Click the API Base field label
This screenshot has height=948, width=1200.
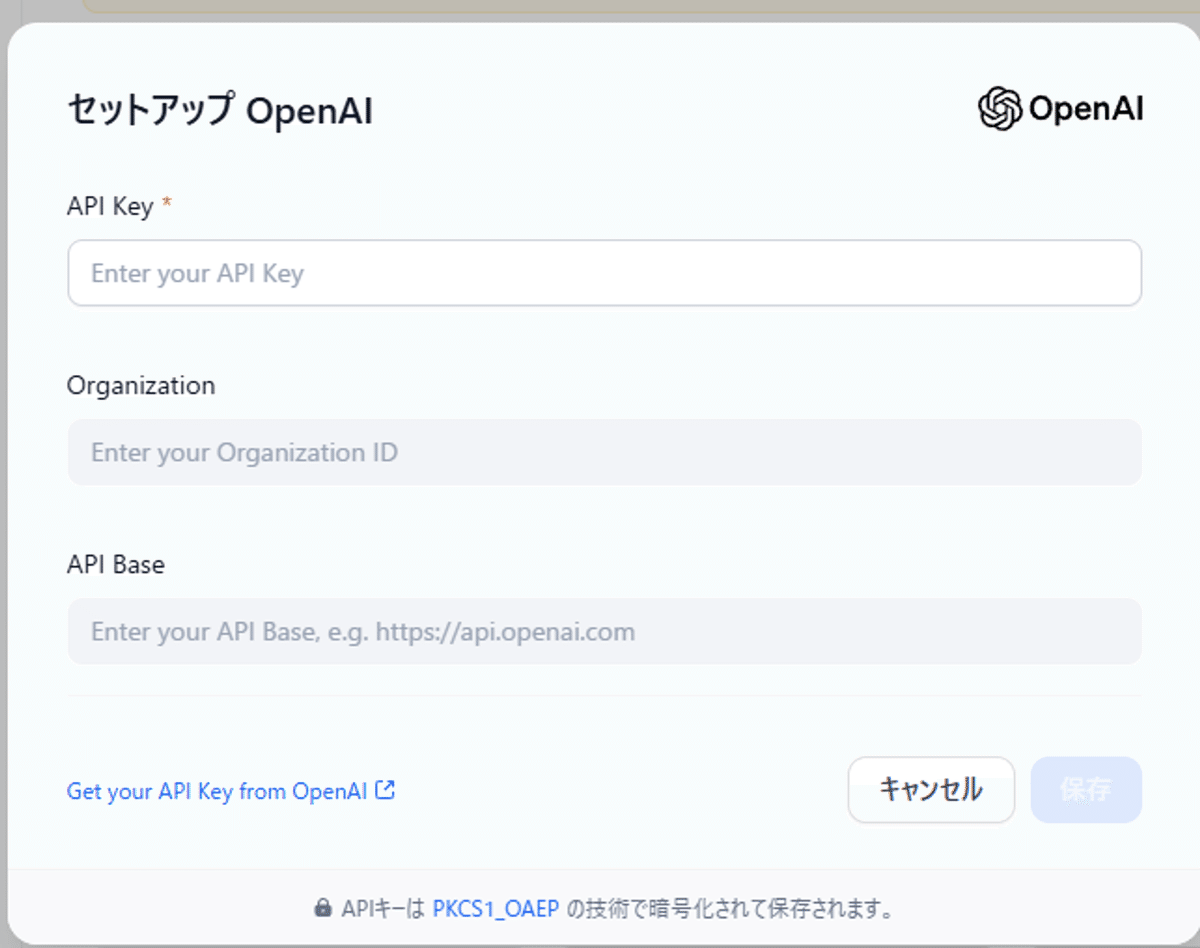coord(116,564)
